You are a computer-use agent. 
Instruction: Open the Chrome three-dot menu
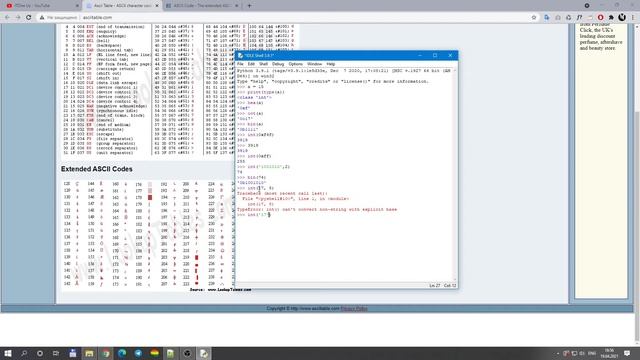point(633,18)
